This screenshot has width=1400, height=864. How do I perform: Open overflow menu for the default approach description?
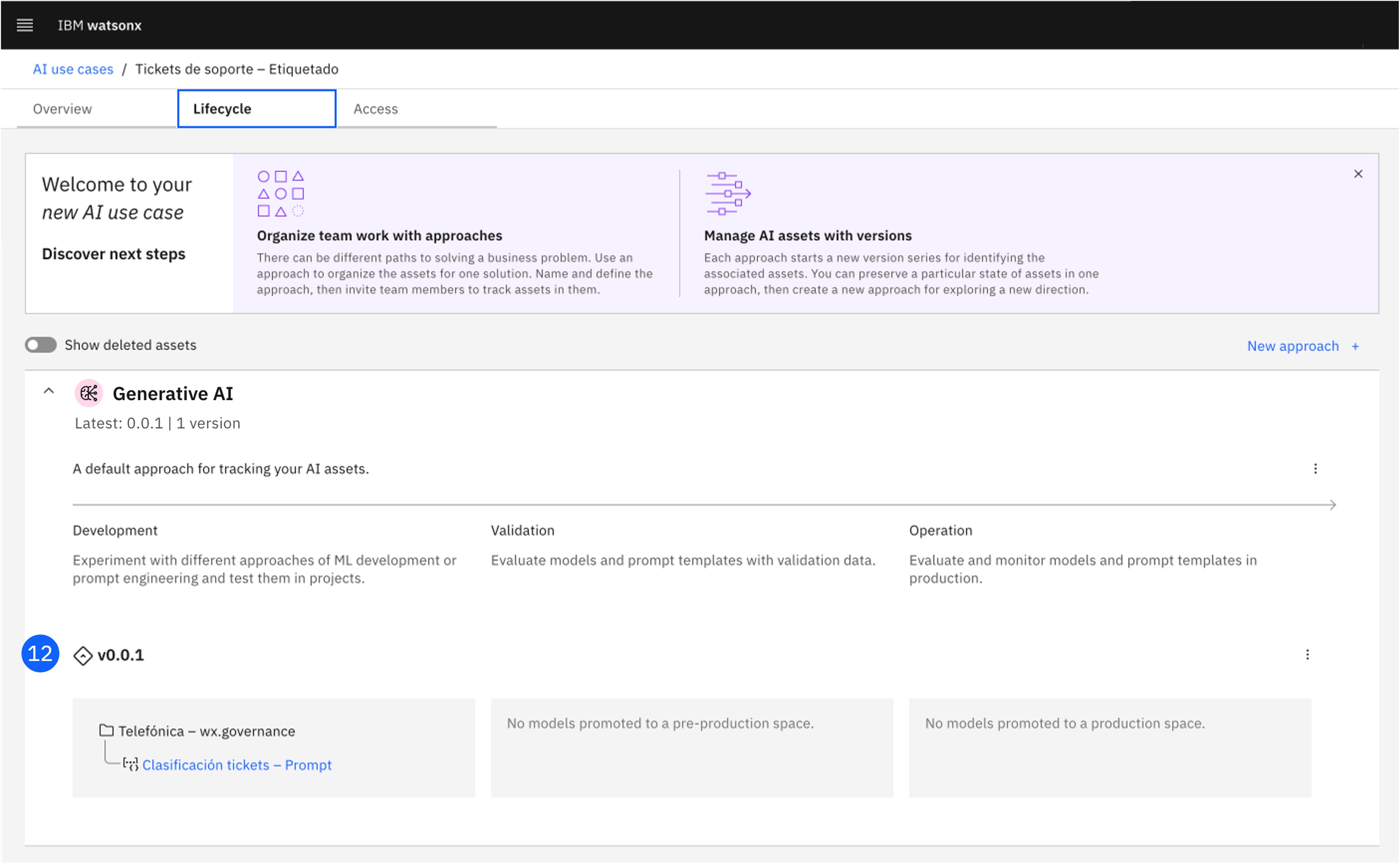[x=1315, y=469]
